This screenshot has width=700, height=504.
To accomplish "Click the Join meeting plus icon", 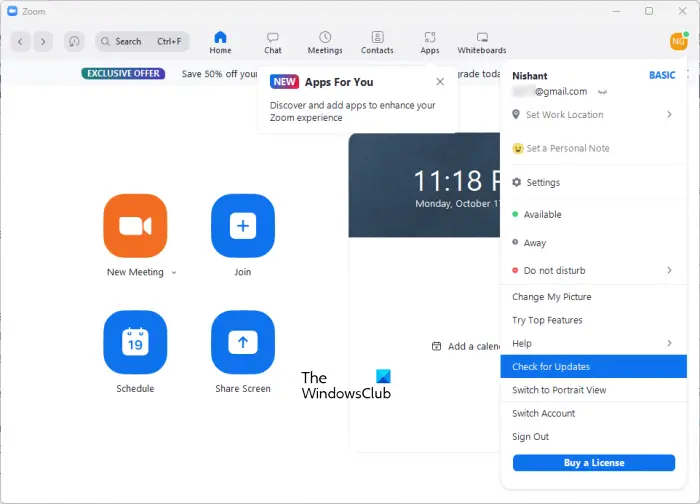I will 243,225.
